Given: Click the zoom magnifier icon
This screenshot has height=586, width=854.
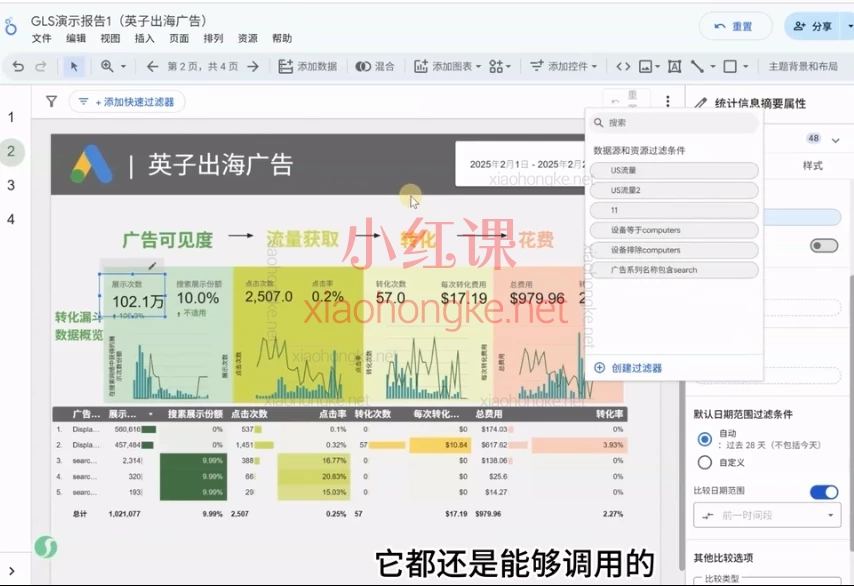Looking at the screenshot, I should pos(107,66).
